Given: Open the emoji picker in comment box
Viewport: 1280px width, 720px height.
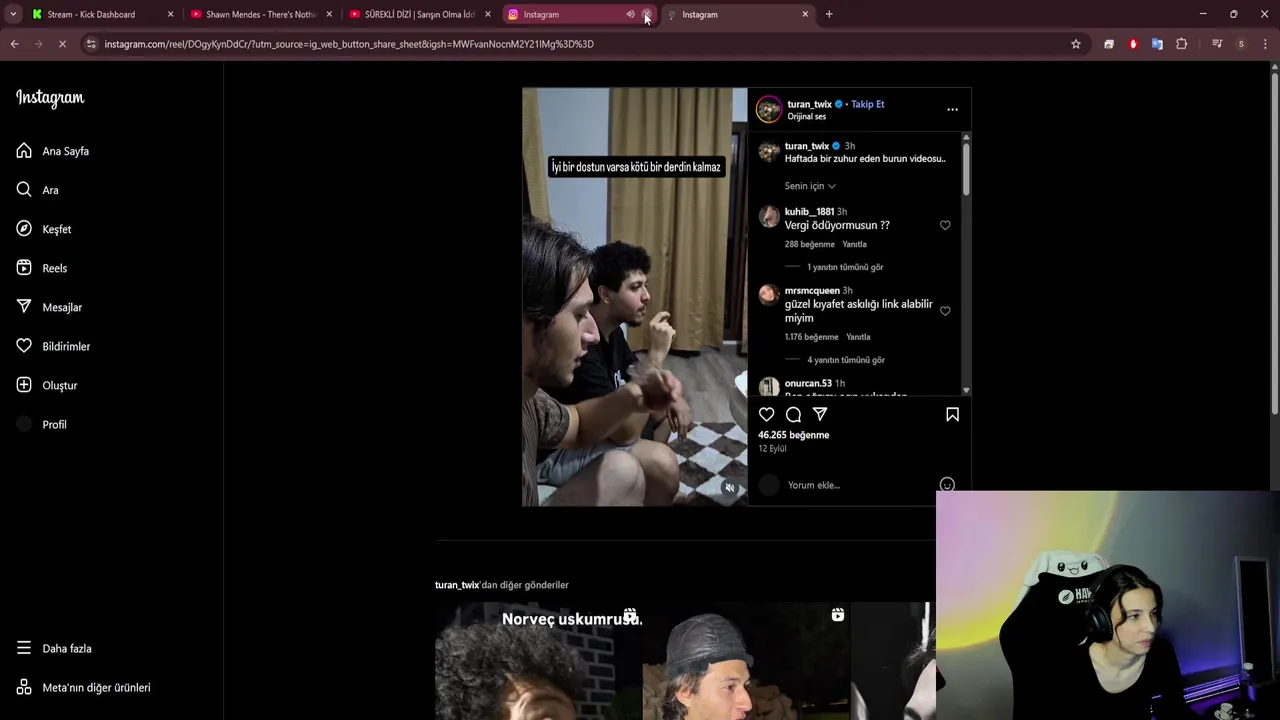Looking at the screenshot, I should click(947, 485).
